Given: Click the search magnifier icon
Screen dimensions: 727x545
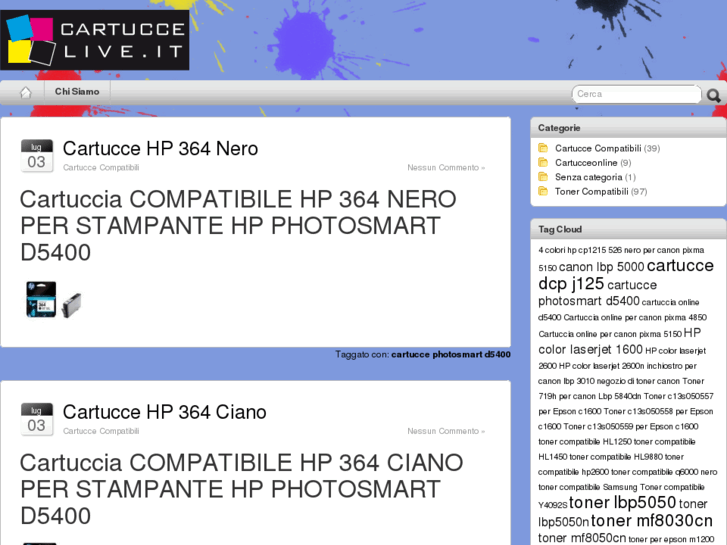Looking at the screenshot, I should pyautogui.click(x=714, y=96).
